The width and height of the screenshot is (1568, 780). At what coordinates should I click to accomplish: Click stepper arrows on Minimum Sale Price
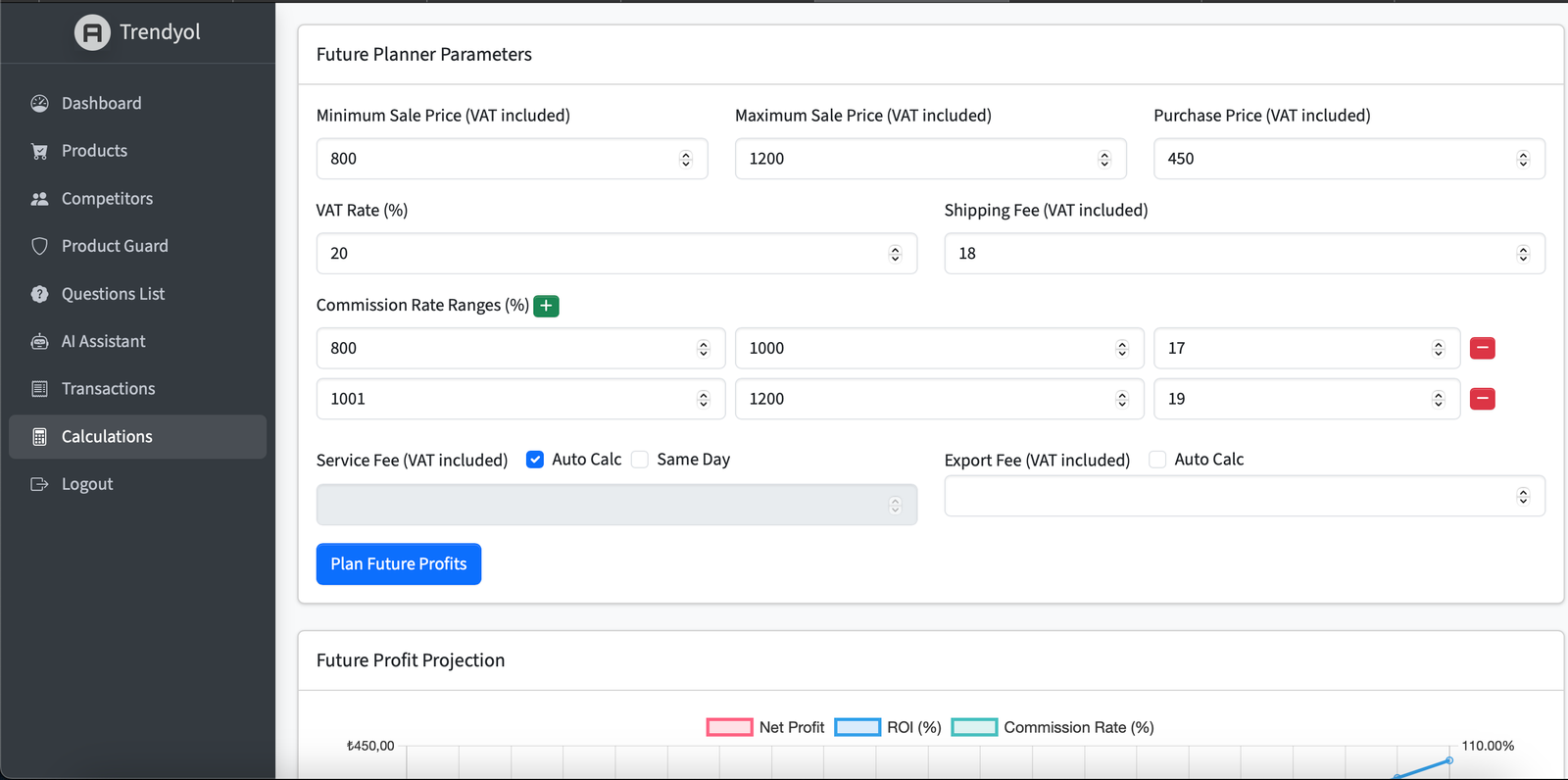[x=686, y=159]
